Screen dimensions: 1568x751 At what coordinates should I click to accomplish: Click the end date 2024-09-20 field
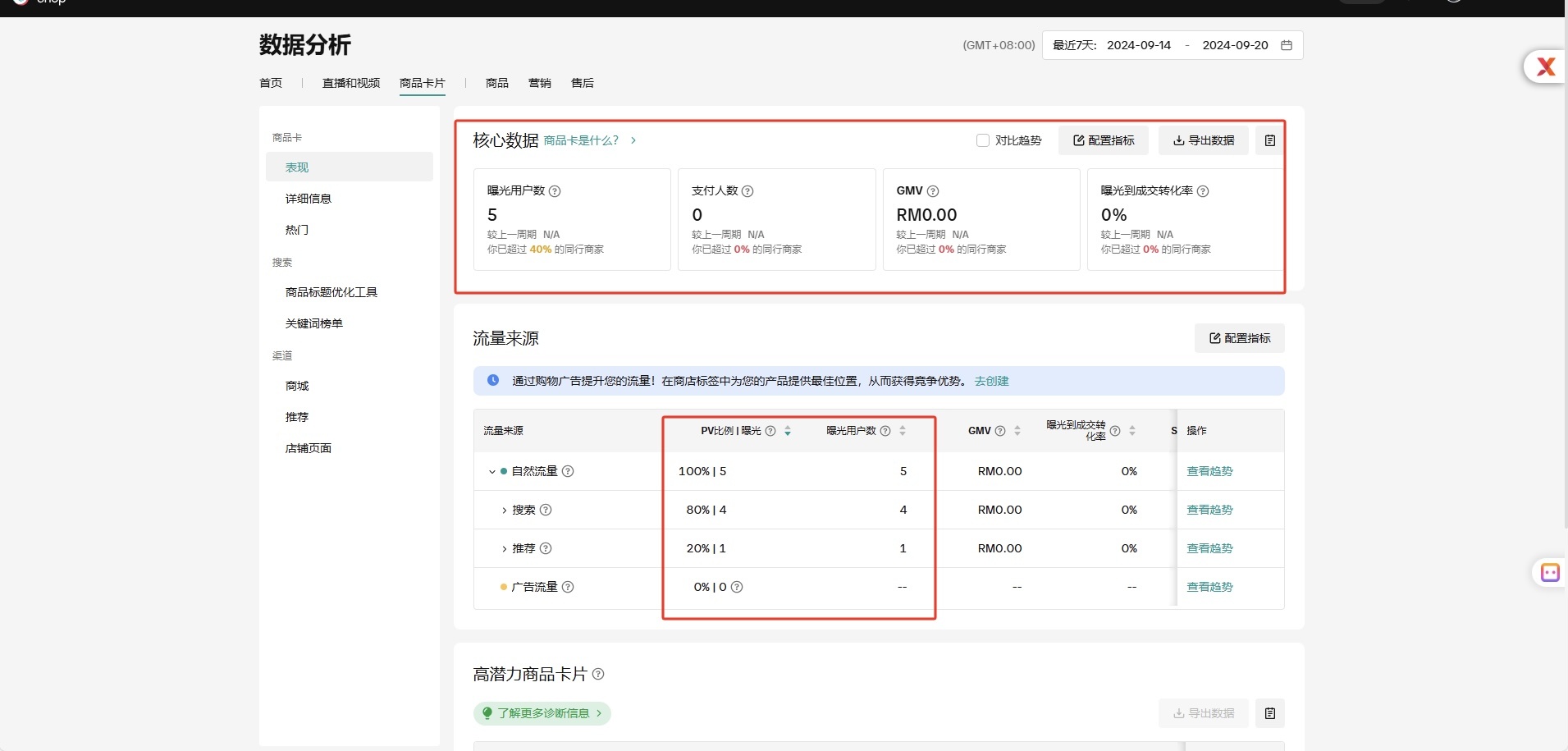click(1235, 45)
